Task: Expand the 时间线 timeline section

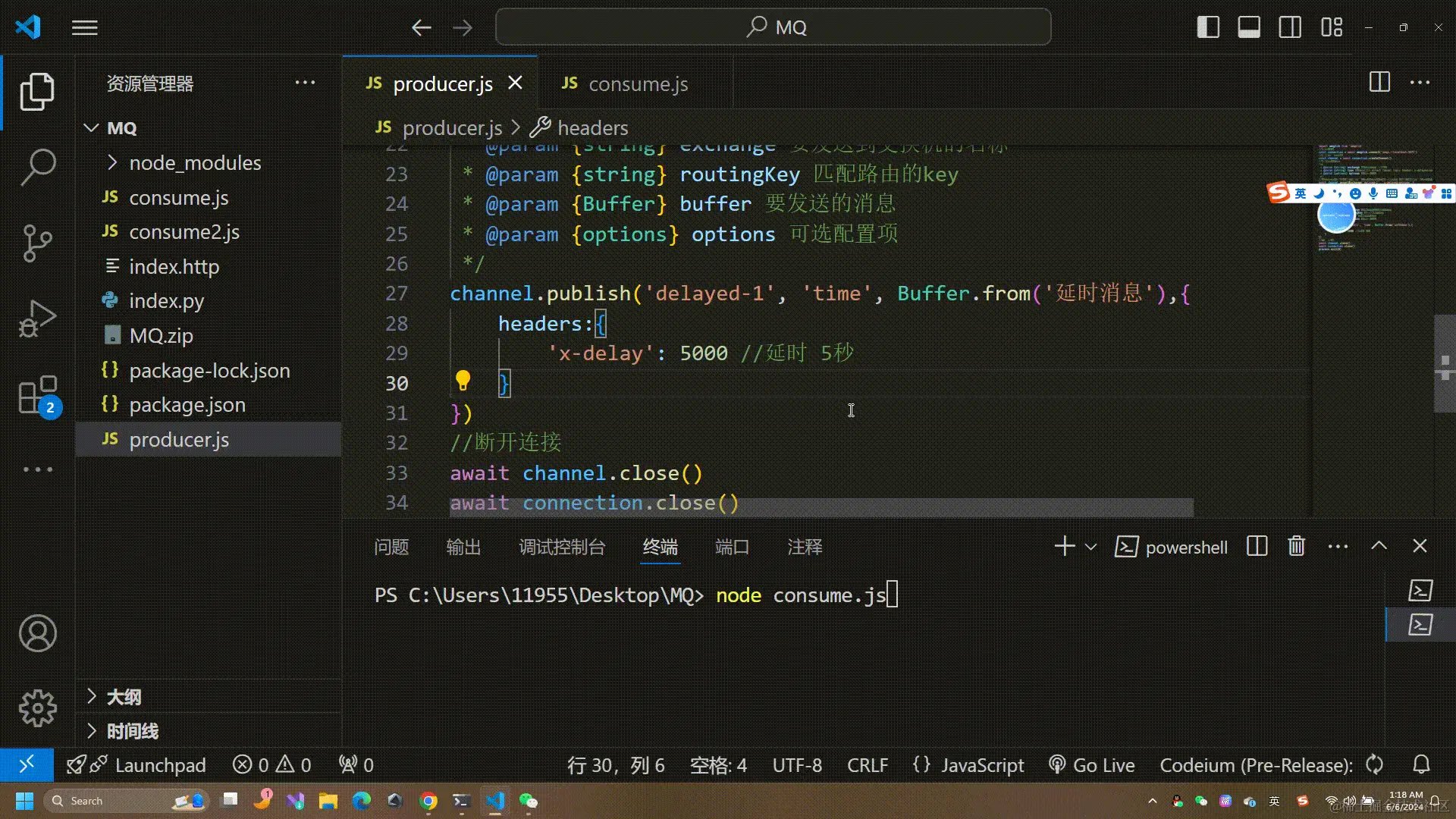Action: pyautogui.click(x=209, y=731)
